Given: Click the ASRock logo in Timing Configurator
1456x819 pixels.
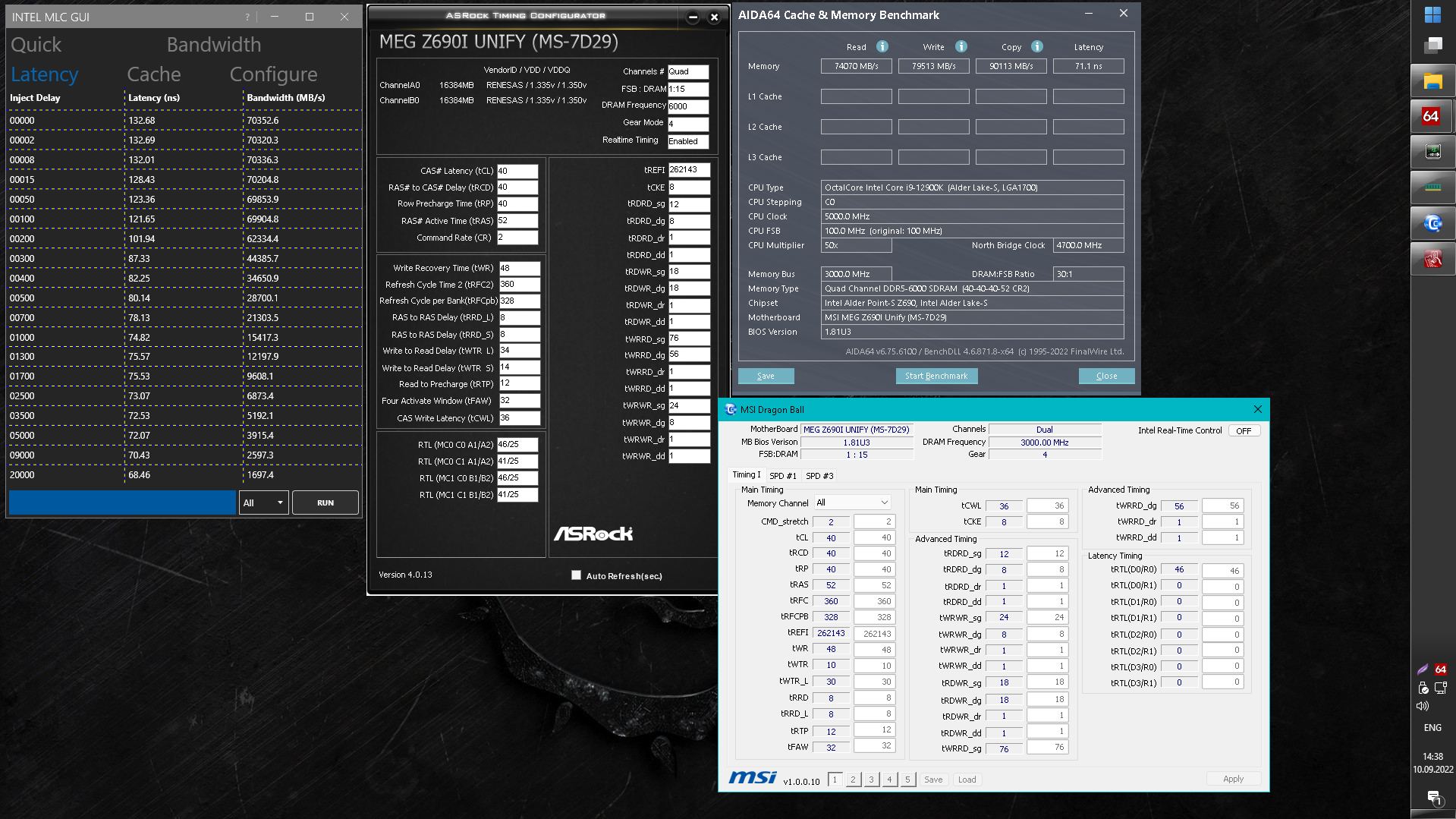Looking at the screenshot, I should point(593,534).
